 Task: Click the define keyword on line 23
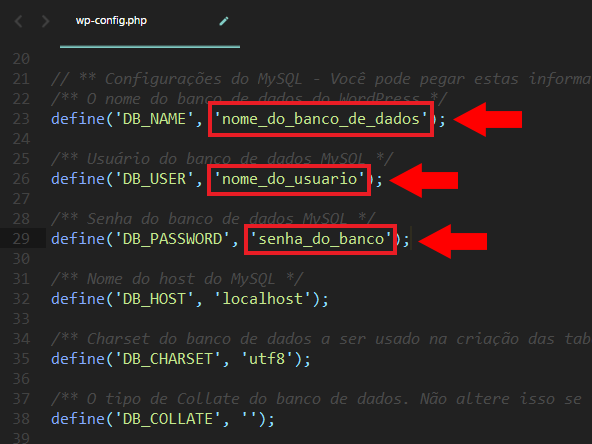pyautogui.click(x=78, y=119)
